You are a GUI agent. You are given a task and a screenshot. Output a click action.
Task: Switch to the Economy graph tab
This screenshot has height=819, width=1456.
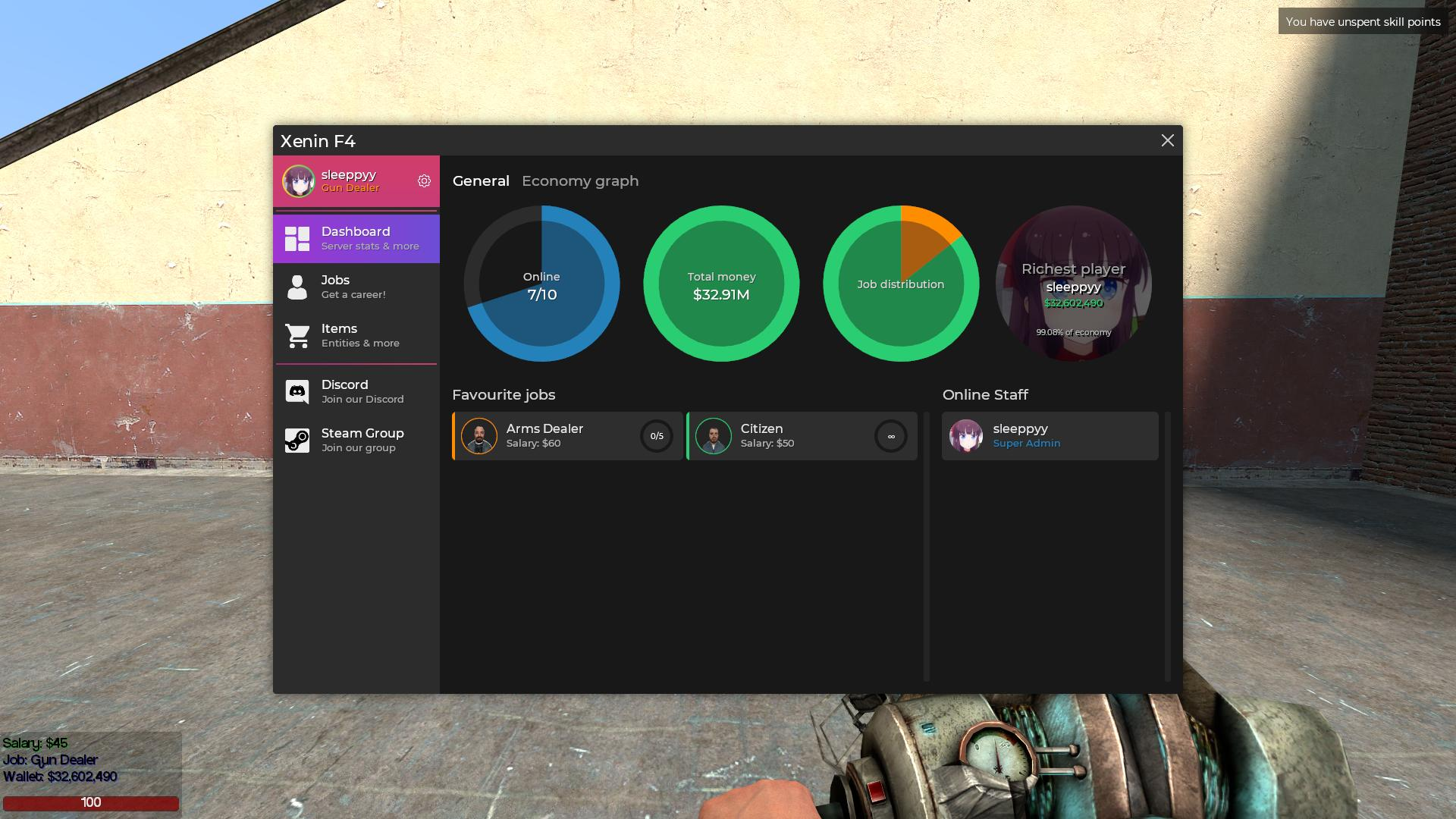(x=581, y=181)
